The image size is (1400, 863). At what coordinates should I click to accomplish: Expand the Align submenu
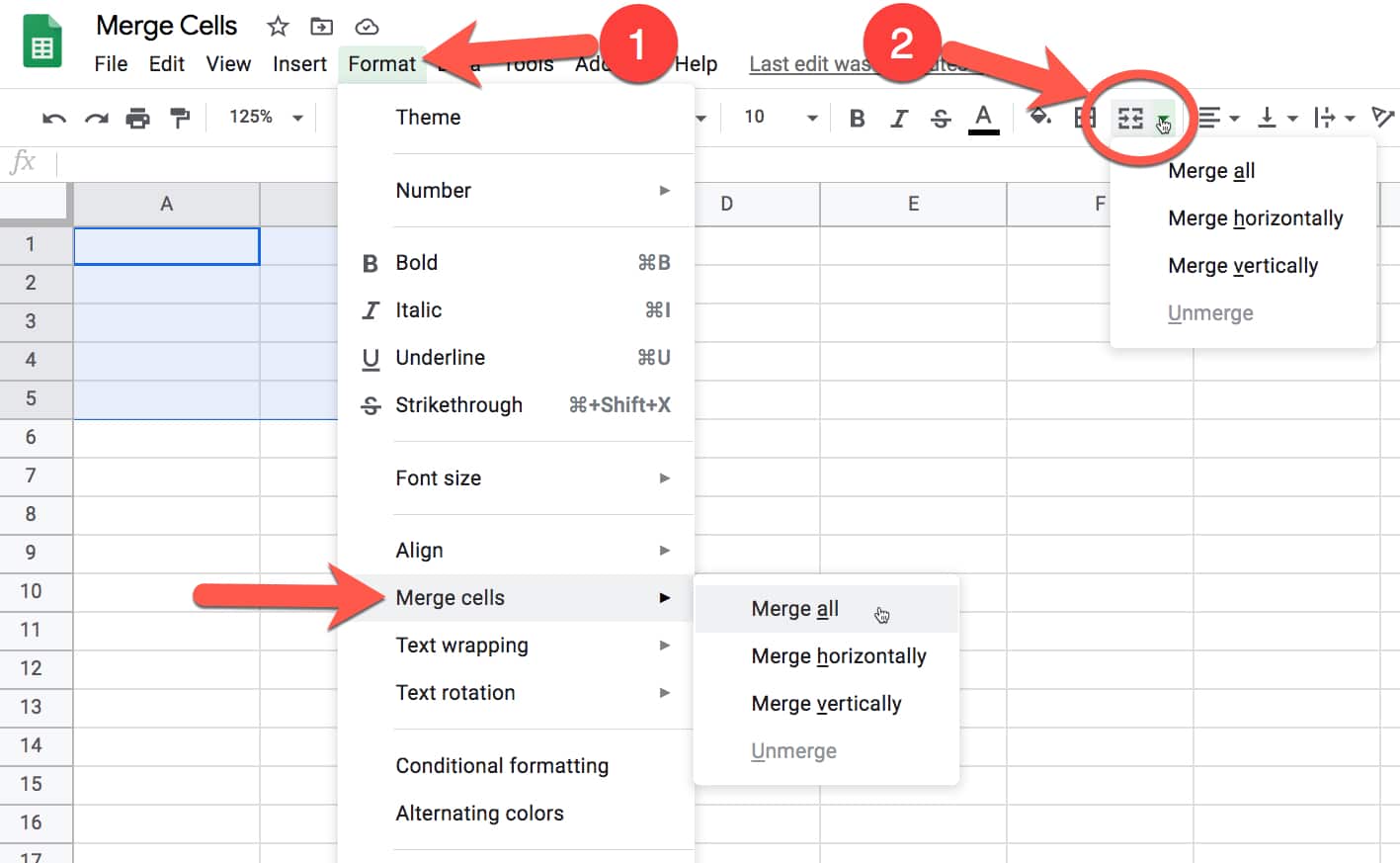pyautogui.click(x=516, y=551)
